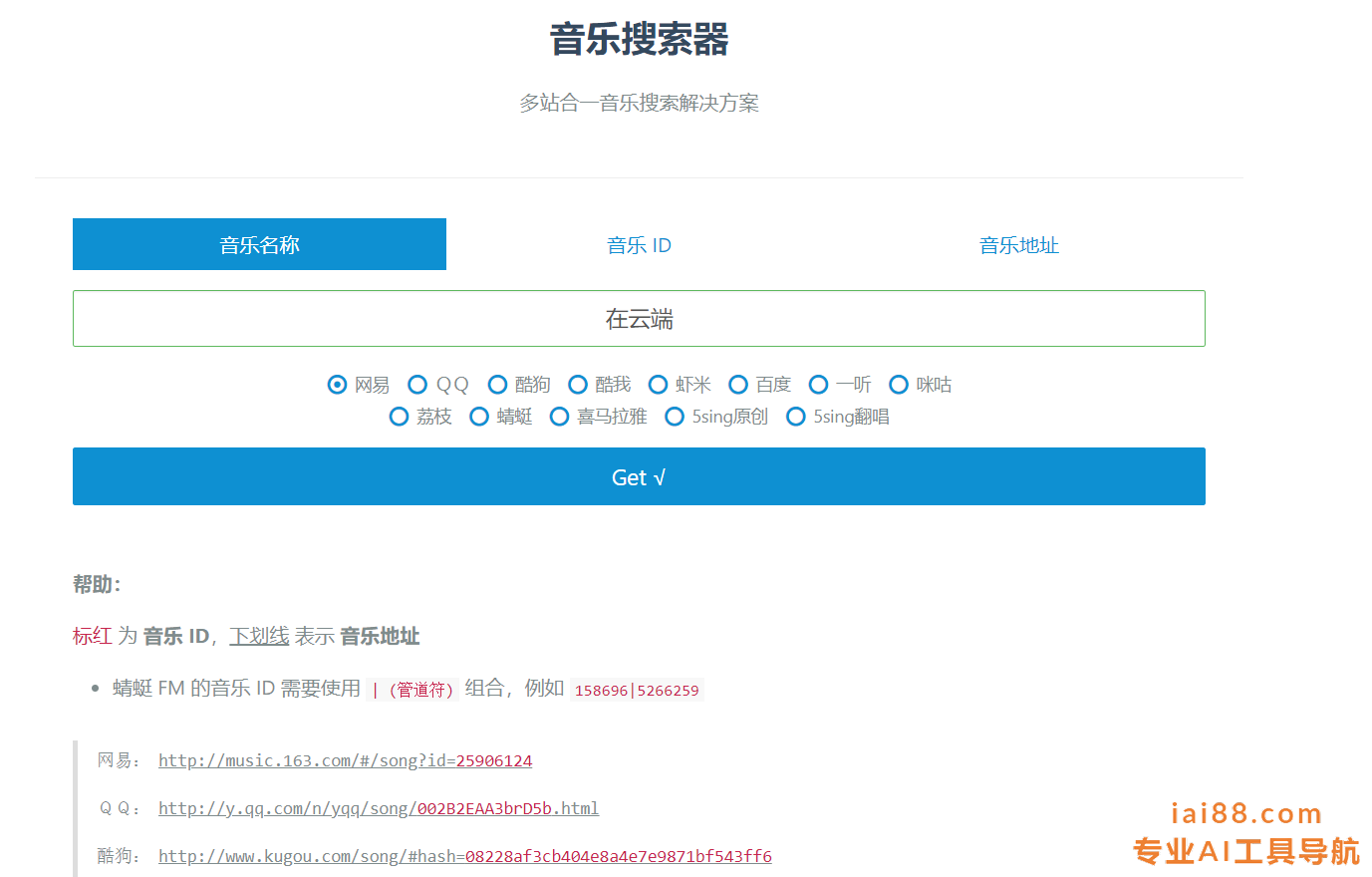The width and height of the screenshot is (1372, 877).
Task: Choose the 5sing原创 radio button
Action: coord(675,417)
